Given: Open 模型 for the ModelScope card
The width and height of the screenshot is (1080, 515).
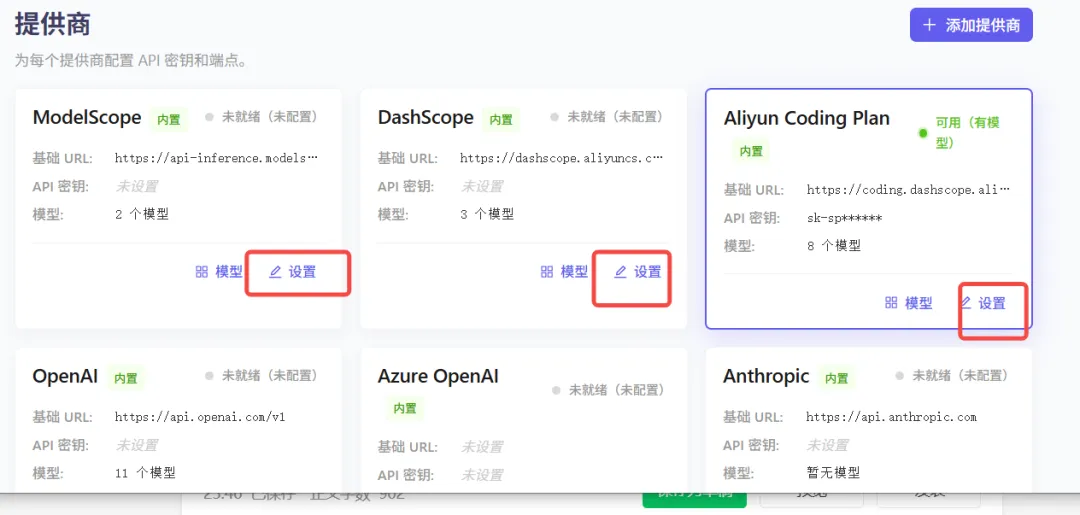Looking at the screenshot, I should tap(219, 272).
